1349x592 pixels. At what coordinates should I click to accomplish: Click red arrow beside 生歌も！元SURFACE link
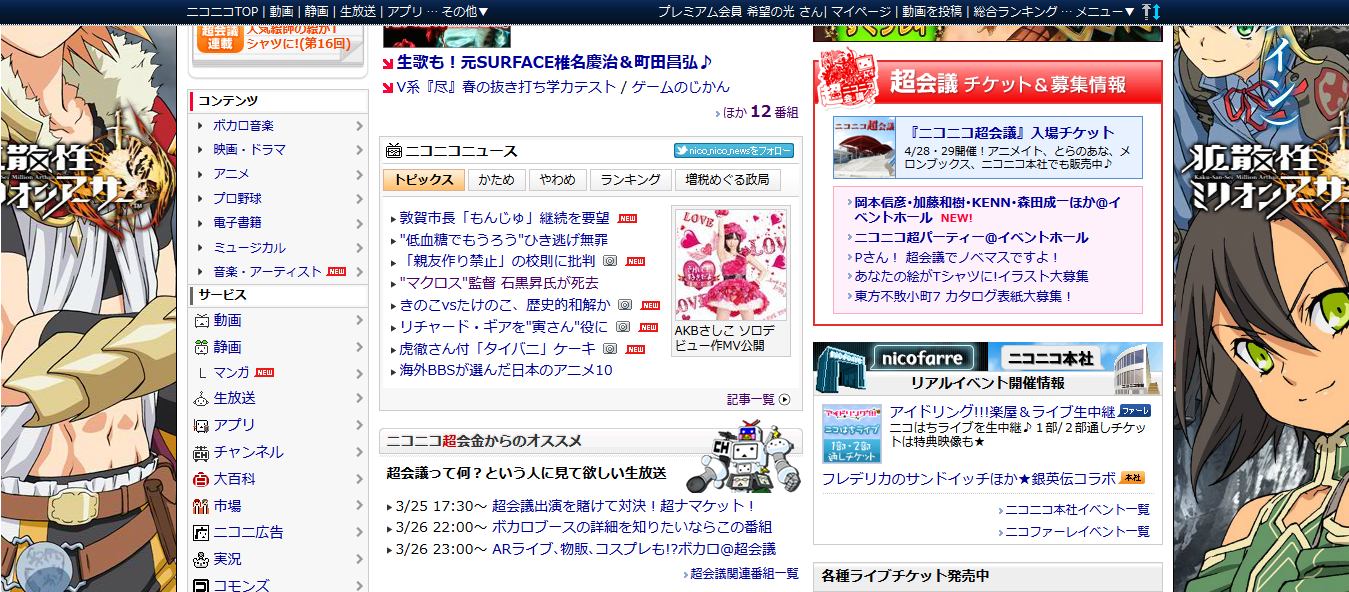tap(389, 62)
